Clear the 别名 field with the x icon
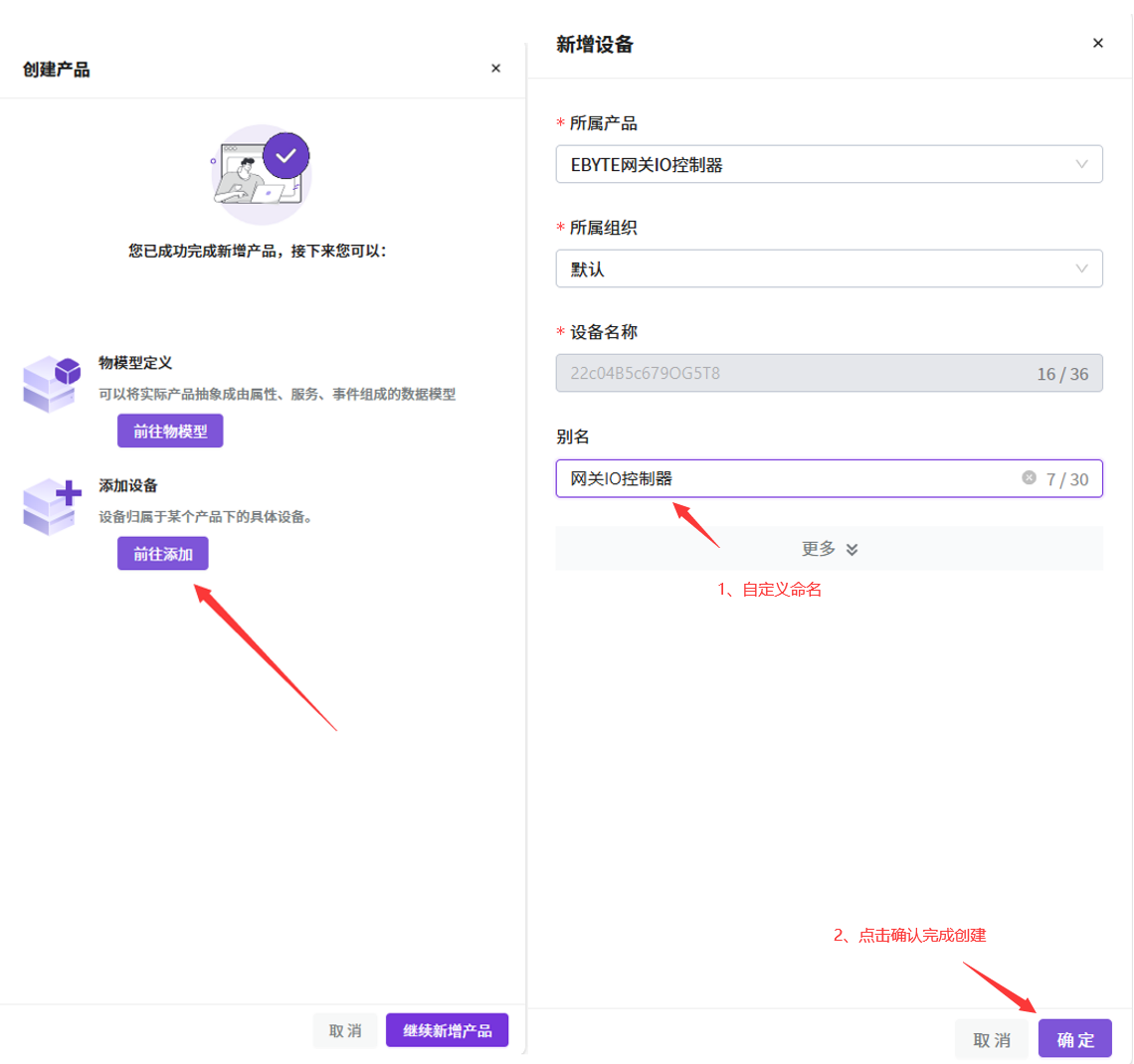The height and width of the screenshot is (1064, 1134). tap(1029, 478)
